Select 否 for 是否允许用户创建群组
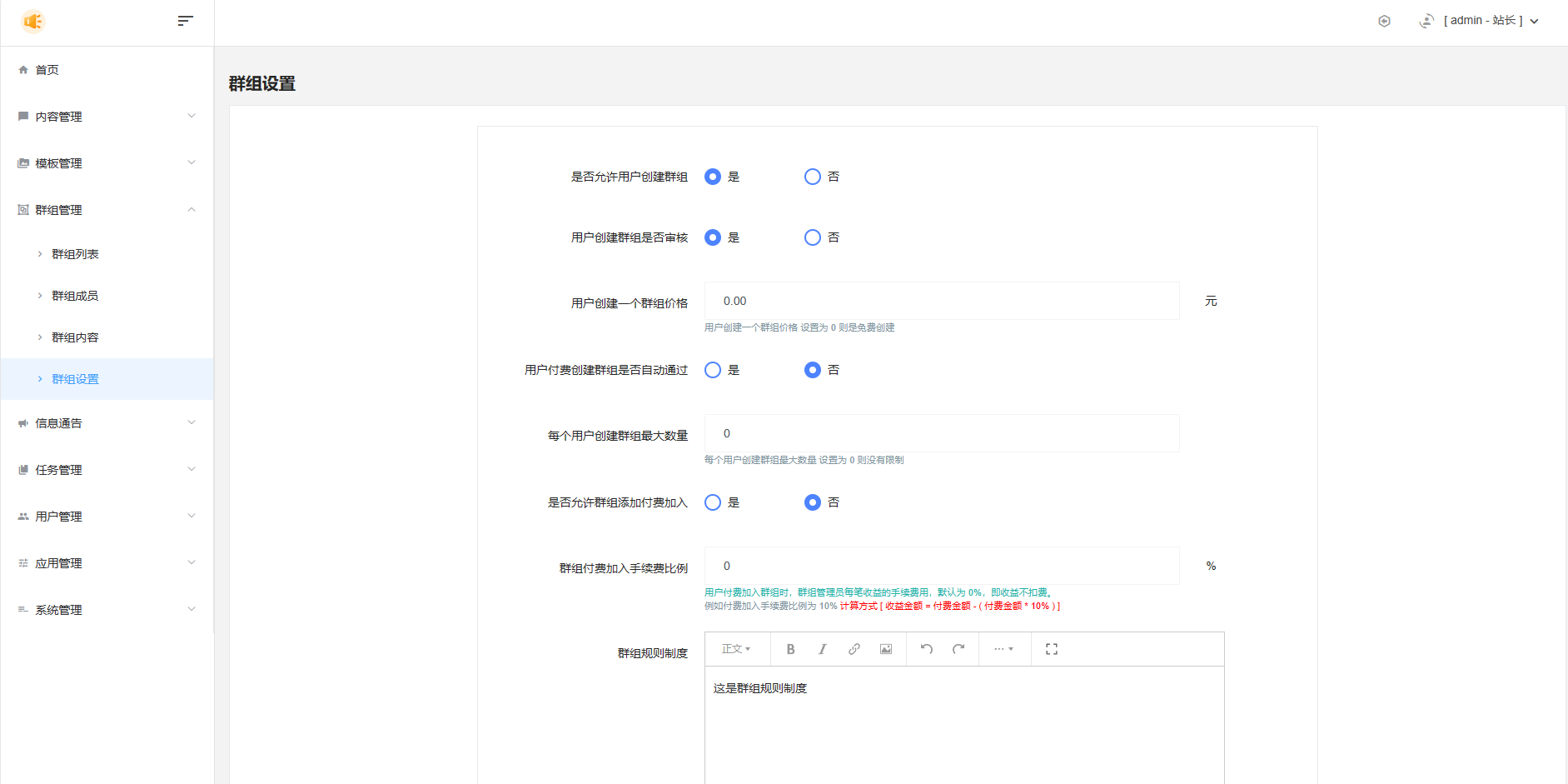 (813, 177)
